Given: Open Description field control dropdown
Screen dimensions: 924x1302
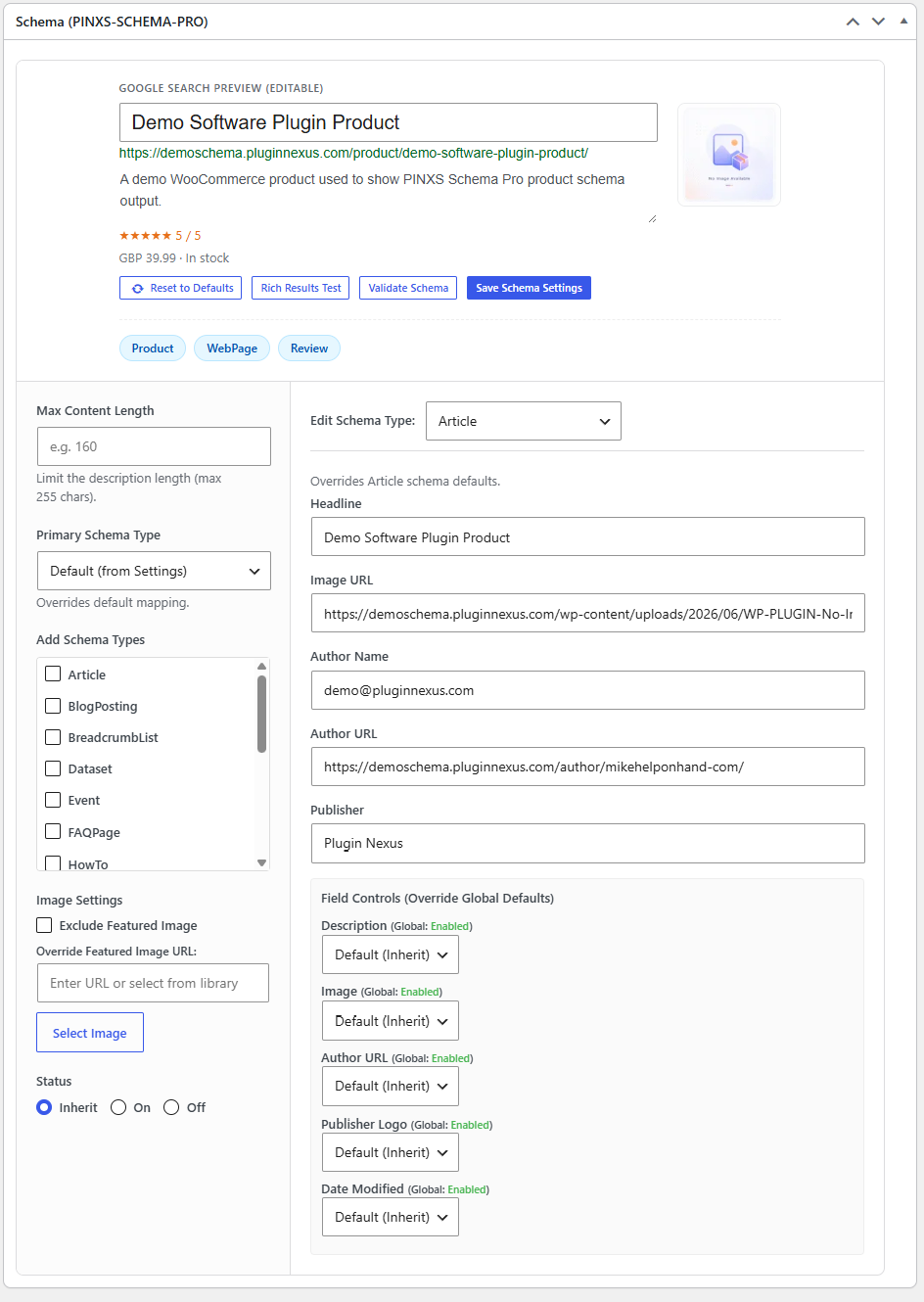Looking at the screenshot, I should (391, 954).
